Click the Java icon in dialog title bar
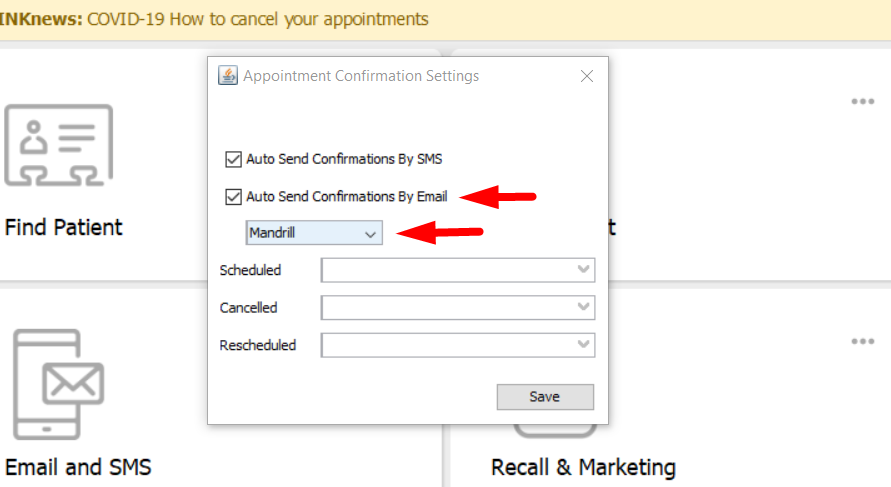This screenshot has height=487, width=891. (x=228, y=76)
